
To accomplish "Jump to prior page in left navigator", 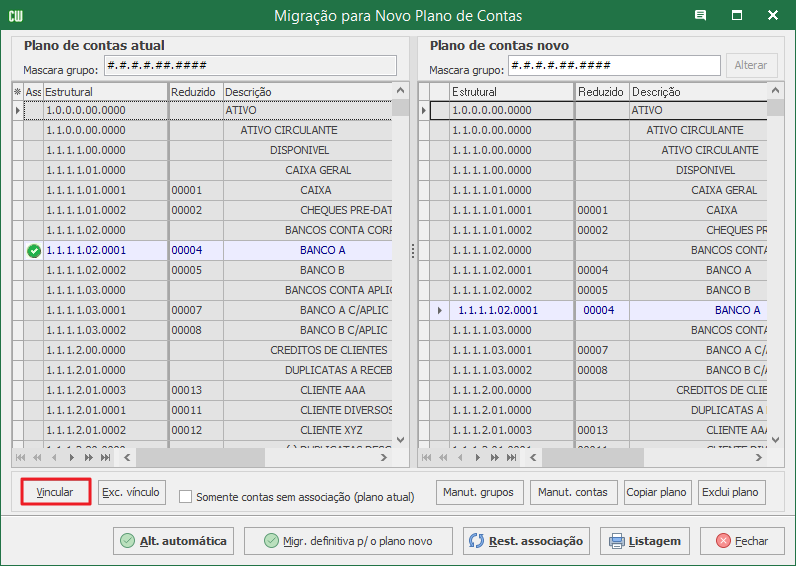I will pos(37,458).
